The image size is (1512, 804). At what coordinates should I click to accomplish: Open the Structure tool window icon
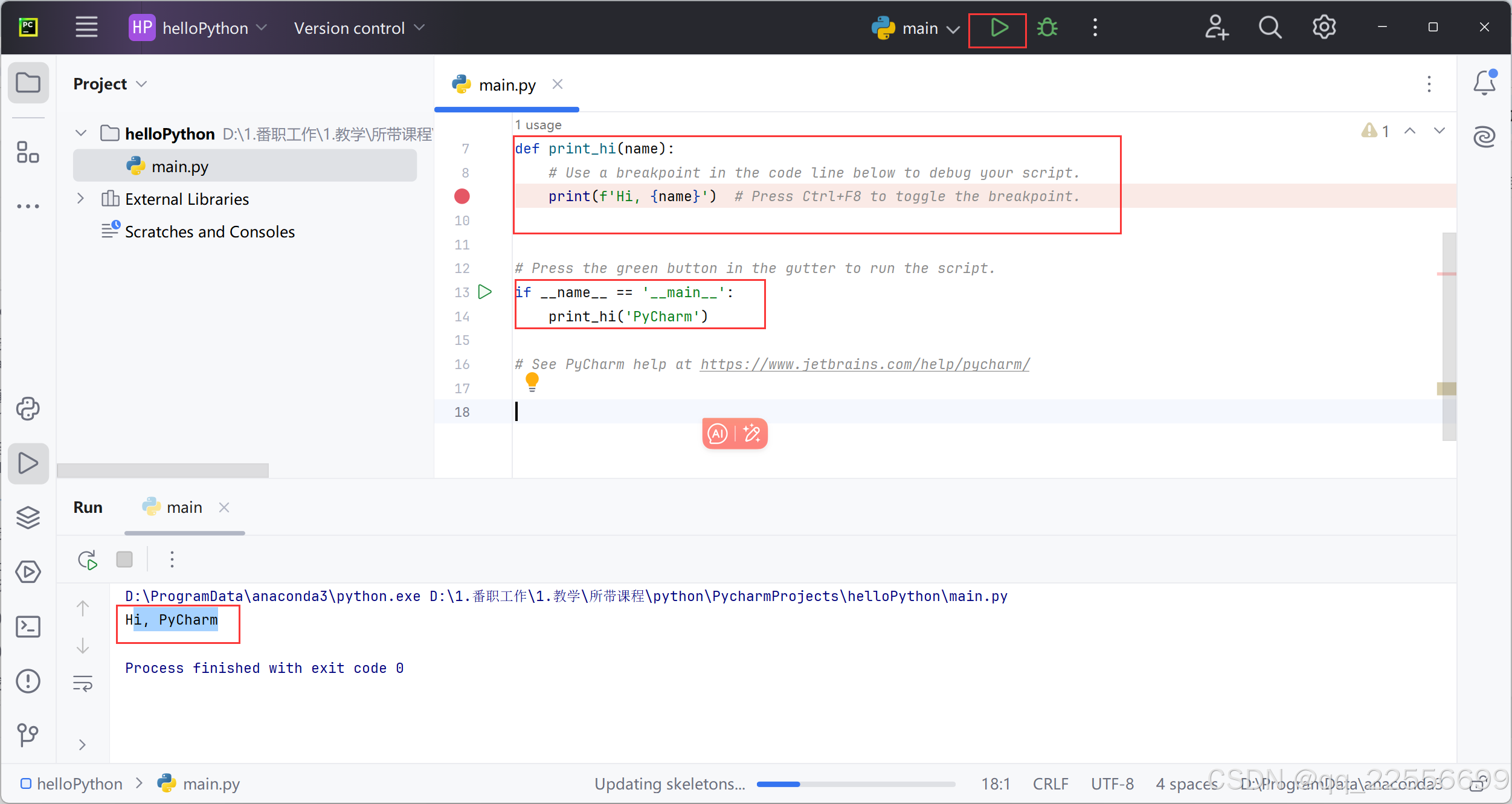click(x=28, y=152)
